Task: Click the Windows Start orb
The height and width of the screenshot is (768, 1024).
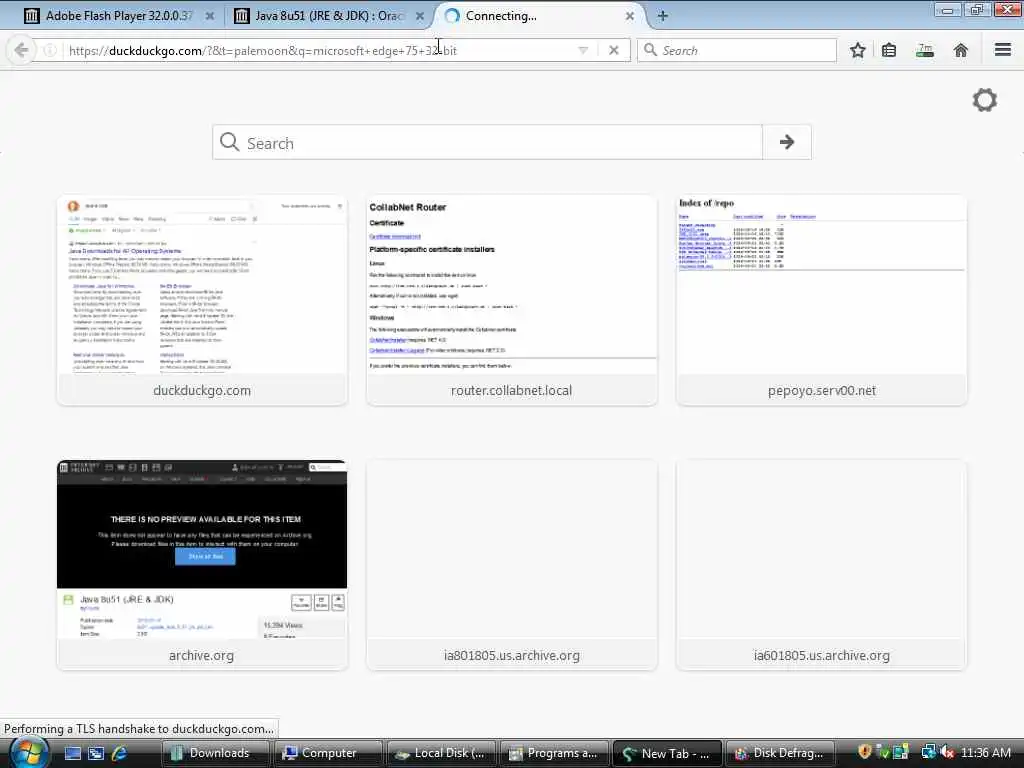Action: 28,752
